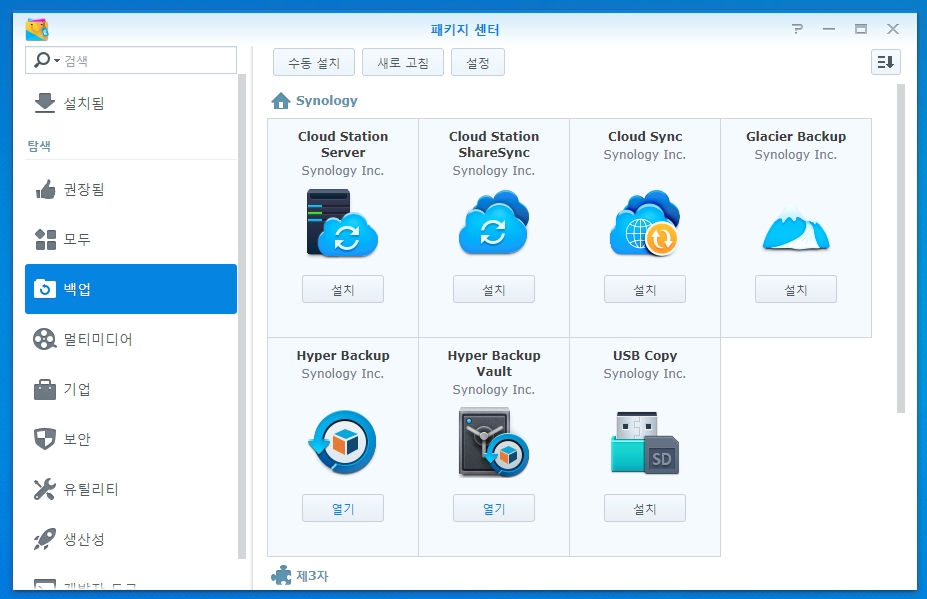Click the briefcase icon beside 기업
This screenshot has height=599, width=927.
click(45, 389)
